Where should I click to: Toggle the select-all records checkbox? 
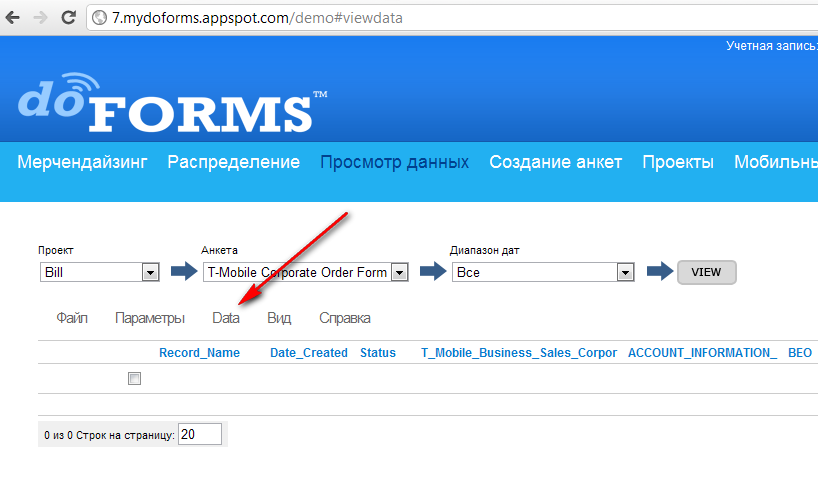[x=135, y=379]
